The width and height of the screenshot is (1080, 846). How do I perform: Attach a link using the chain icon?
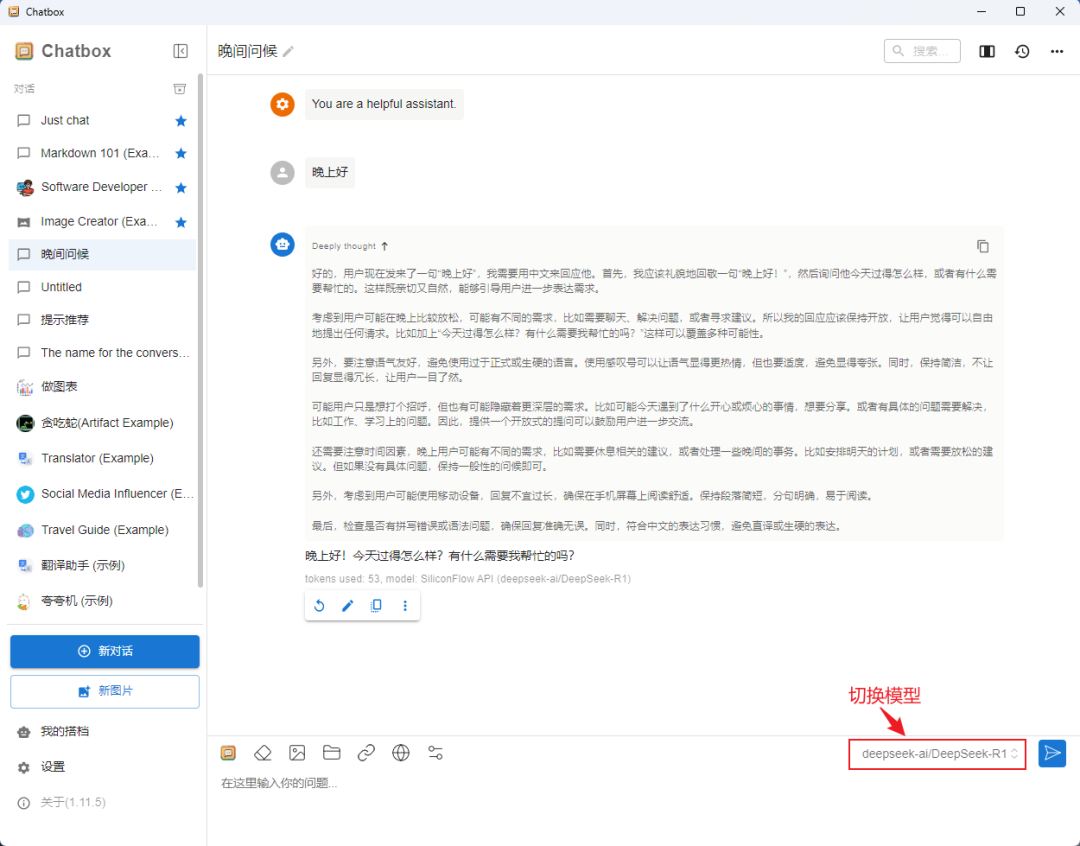(x=366, y=753)
